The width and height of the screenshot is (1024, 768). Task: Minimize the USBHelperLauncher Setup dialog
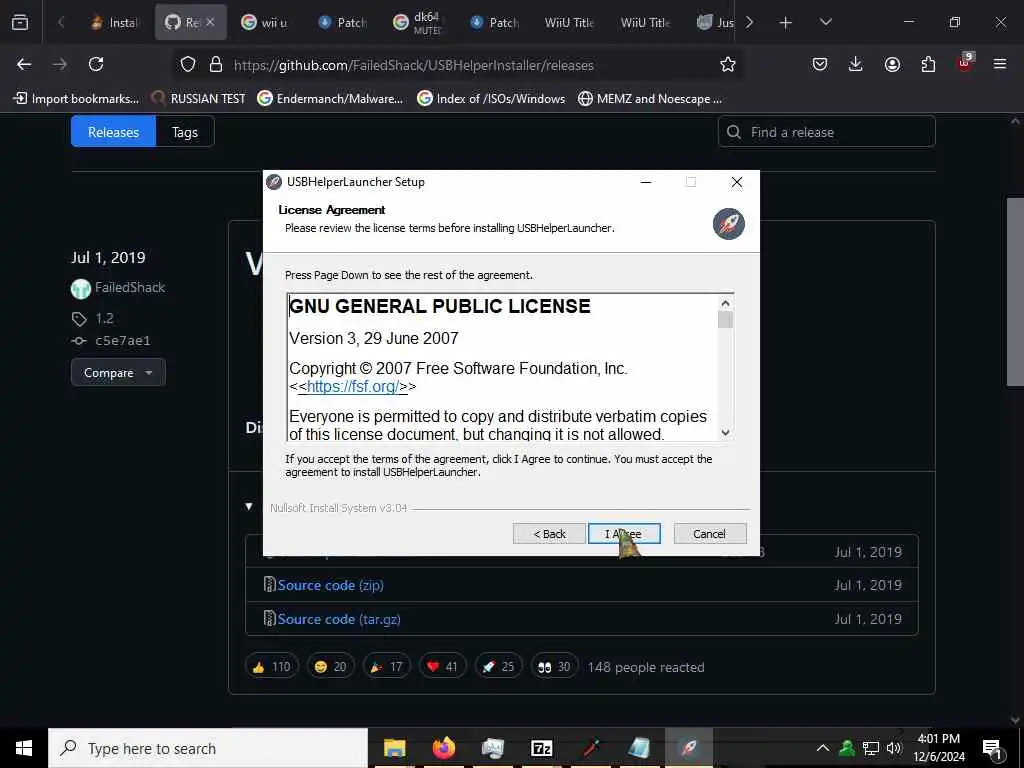click(646, 182)
